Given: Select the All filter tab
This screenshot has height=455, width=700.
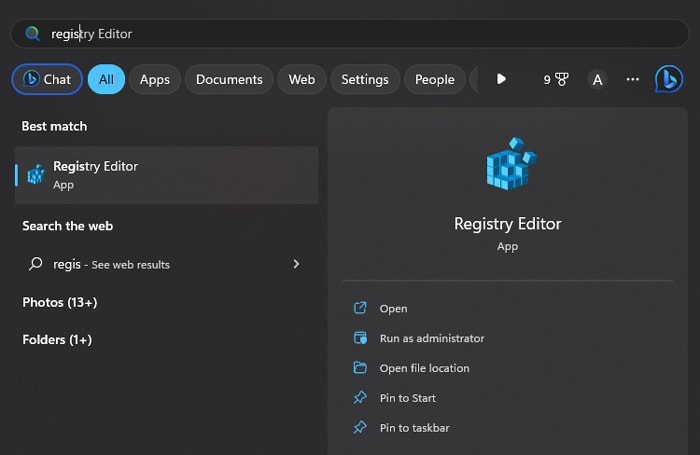Looking at the screenshot, I should click(x=106, y=79).
